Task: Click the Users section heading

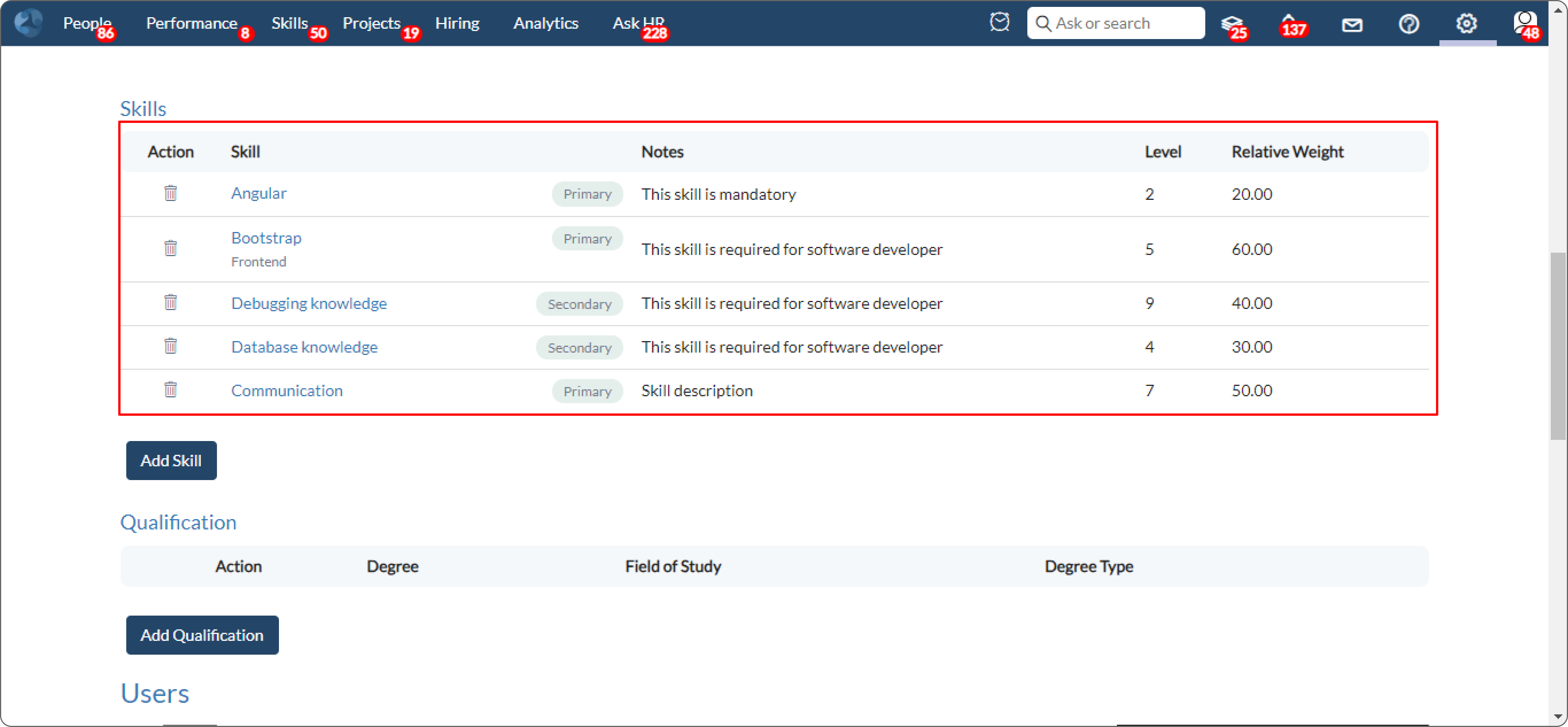Action: click(x=155, y=693)
